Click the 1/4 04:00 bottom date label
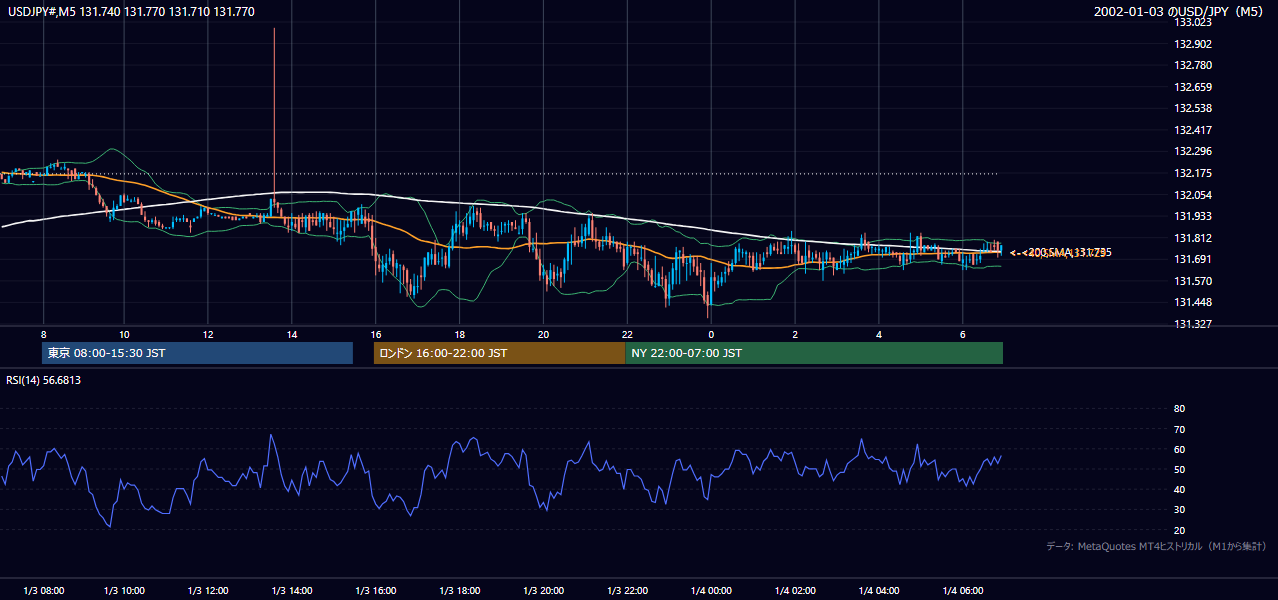This screenshot has width=1278, height=600. pyautogui.click(x=879, y=591)
